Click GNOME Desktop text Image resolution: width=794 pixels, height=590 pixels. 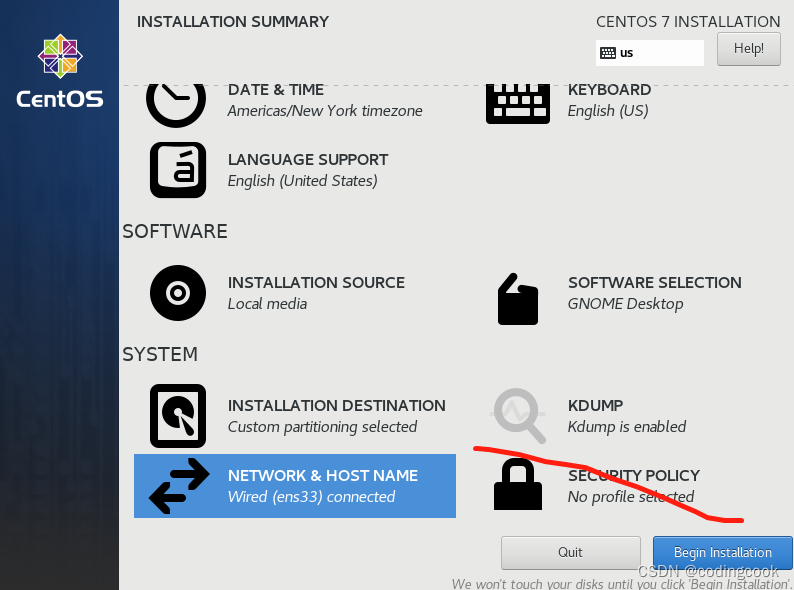(x=625, y=304)
